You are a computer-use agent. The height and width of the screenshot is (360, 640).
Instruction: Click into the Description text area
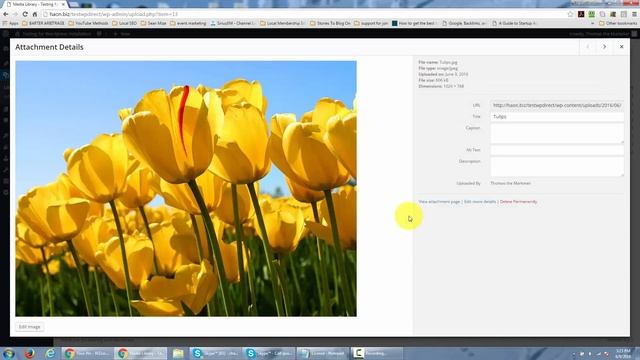coord(557,167)
